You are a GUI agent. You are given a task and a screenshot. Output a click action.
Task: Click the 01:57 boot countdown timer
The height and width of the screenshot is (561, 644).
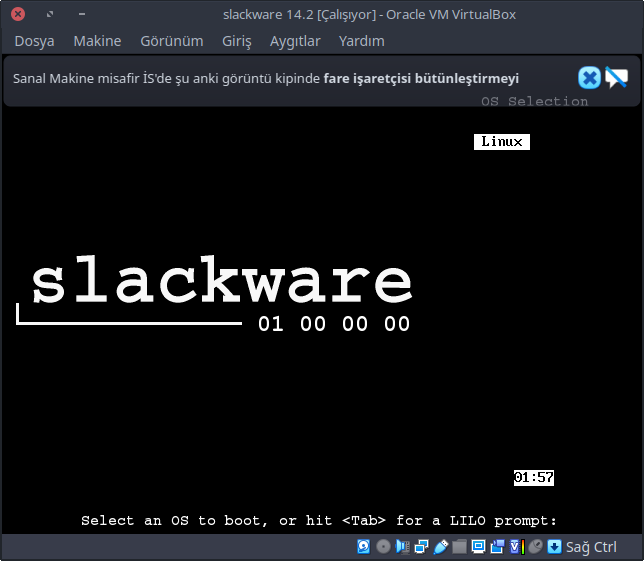tap(534, 478)
